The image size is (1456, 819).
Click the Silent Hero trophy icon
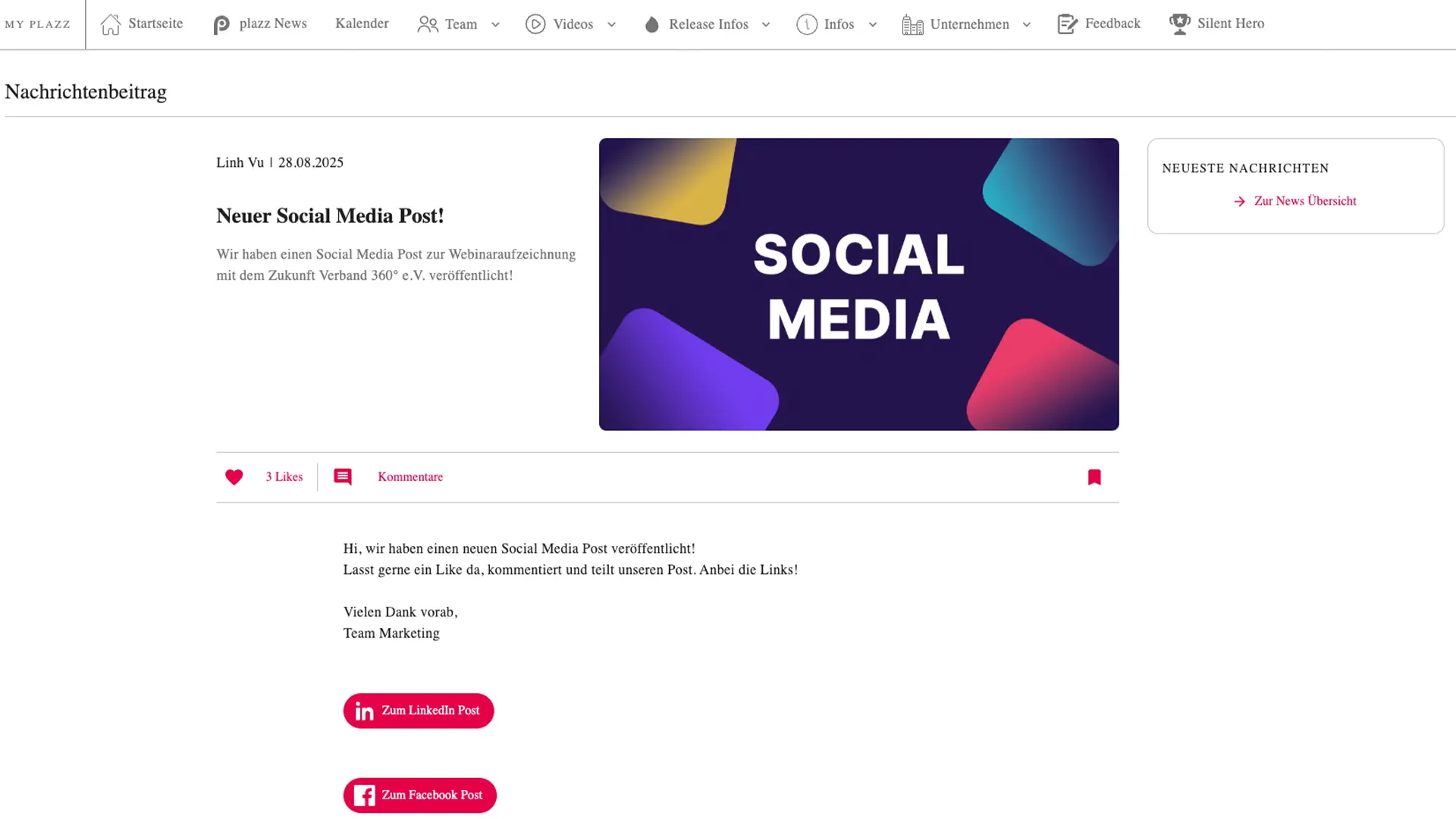1180,24
